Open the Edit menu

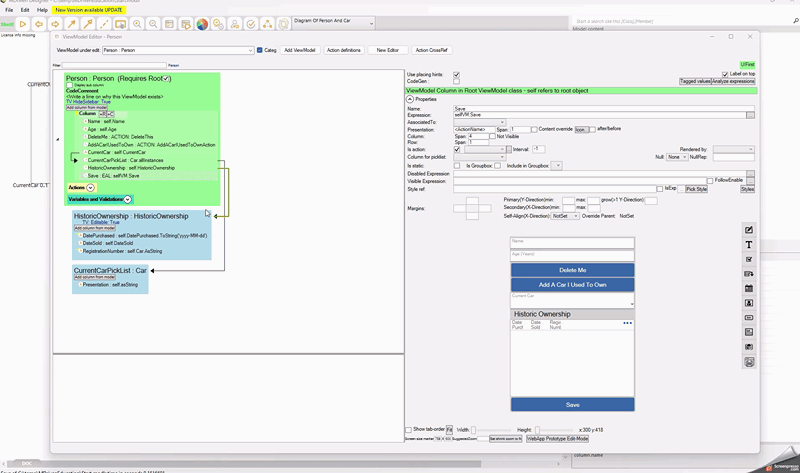25,10
